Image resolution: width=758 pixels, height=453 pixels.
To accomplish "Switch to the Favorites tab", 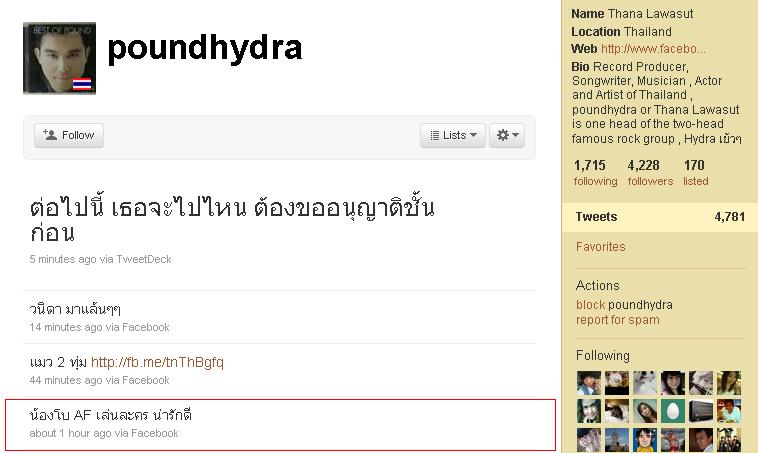I will point(600,247).
